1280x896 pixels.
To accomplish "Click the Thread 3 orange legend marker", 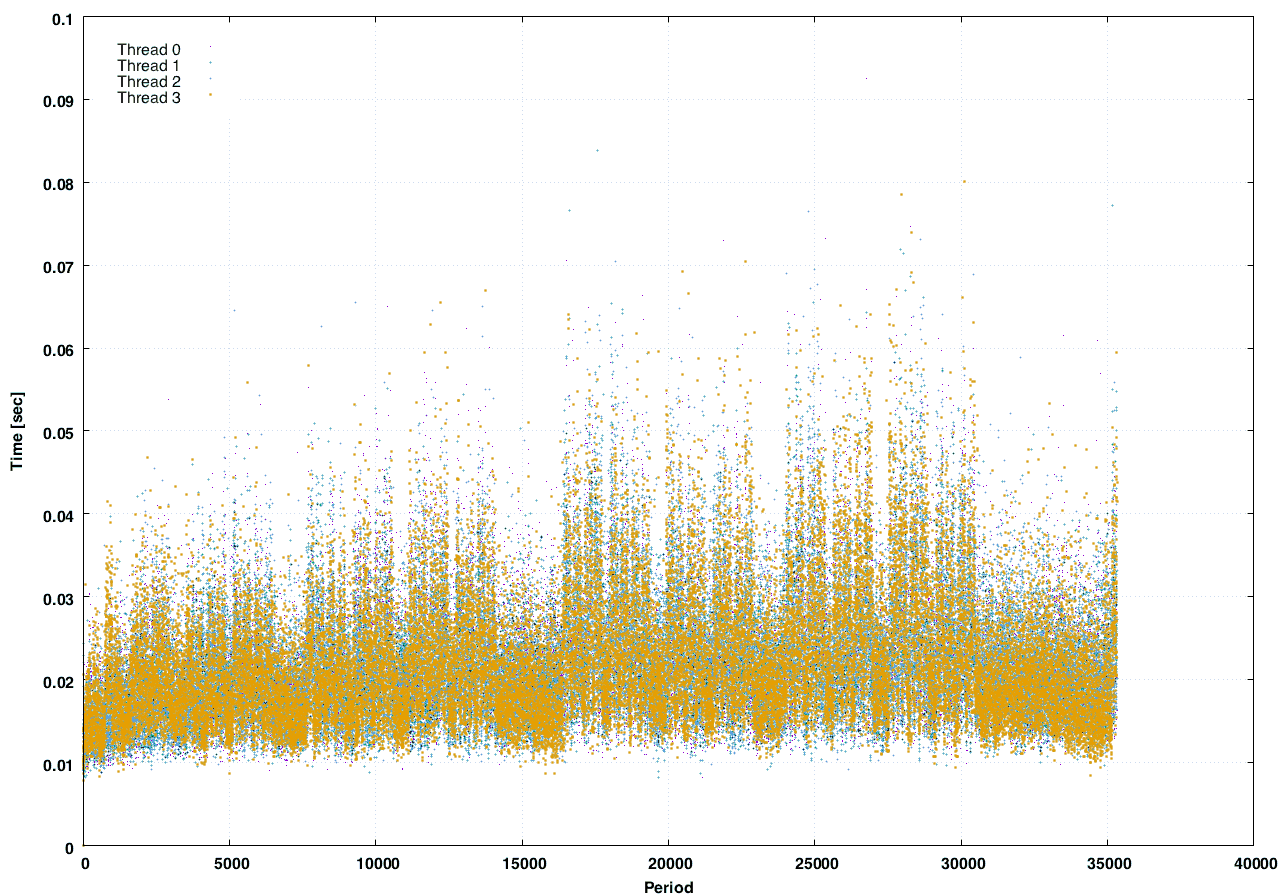I will (210, 95).
